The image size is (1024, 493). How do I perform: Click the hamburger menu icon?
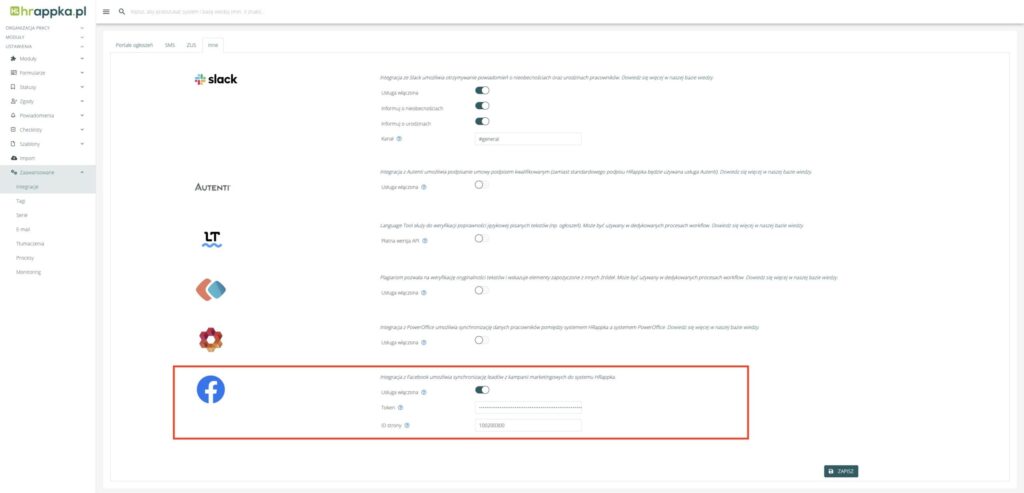click(x=106, y=11)
